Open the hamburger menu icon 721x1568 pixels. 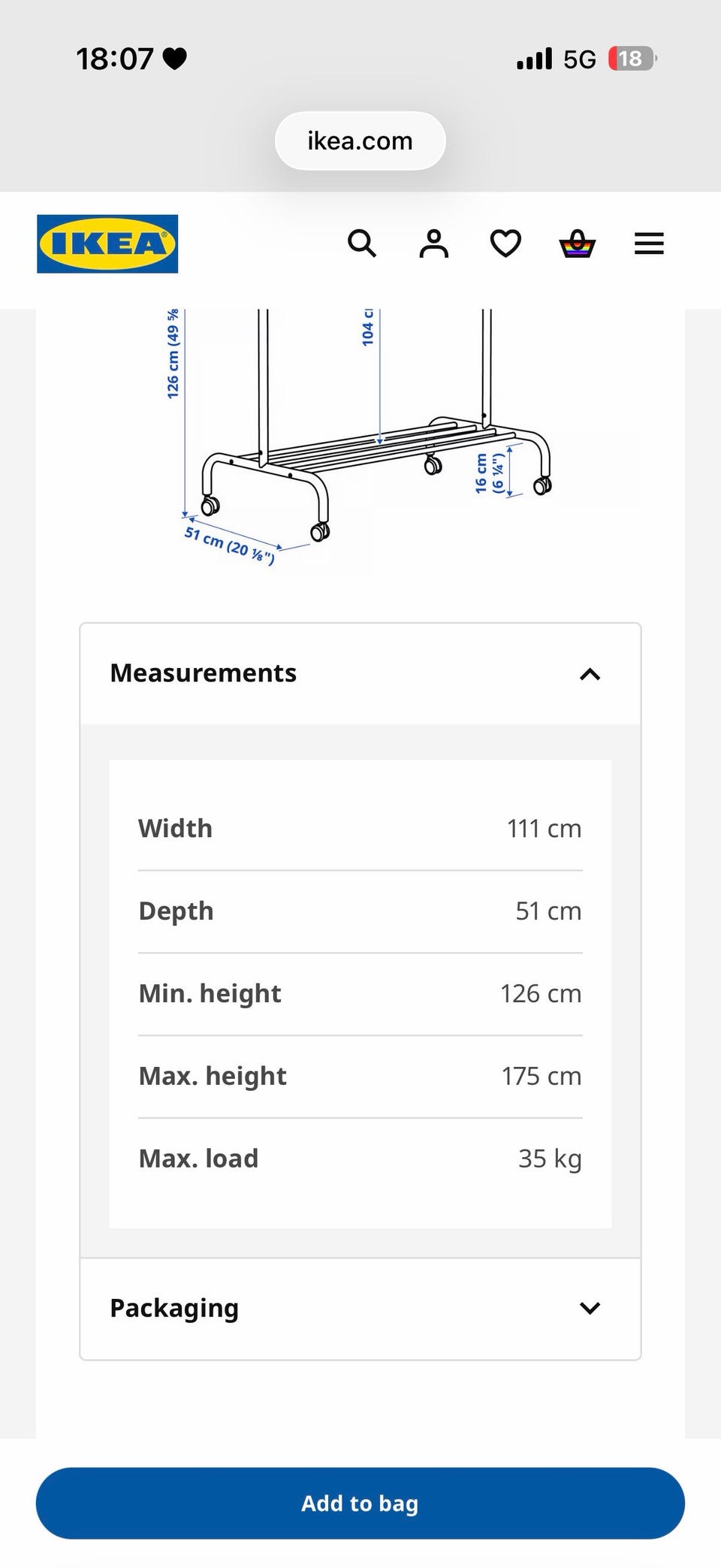pyautogui.click(x=649, y=243)
